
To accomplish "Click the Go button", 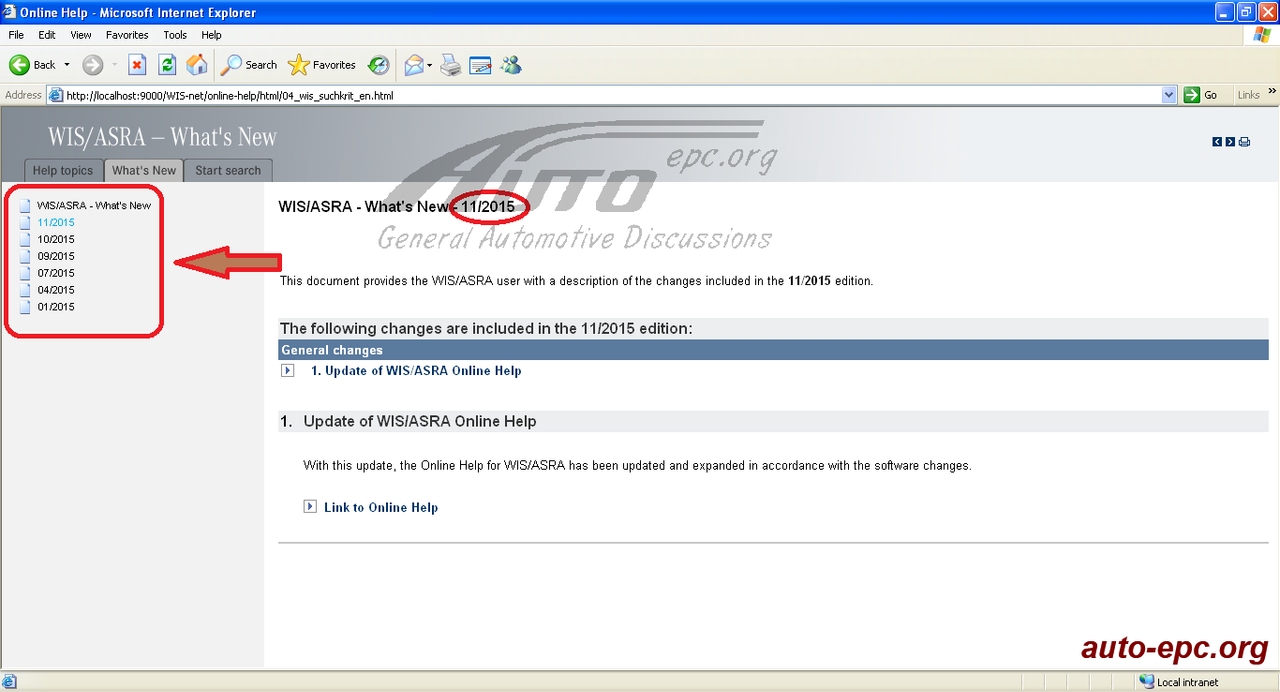I will click(1201, 95).
